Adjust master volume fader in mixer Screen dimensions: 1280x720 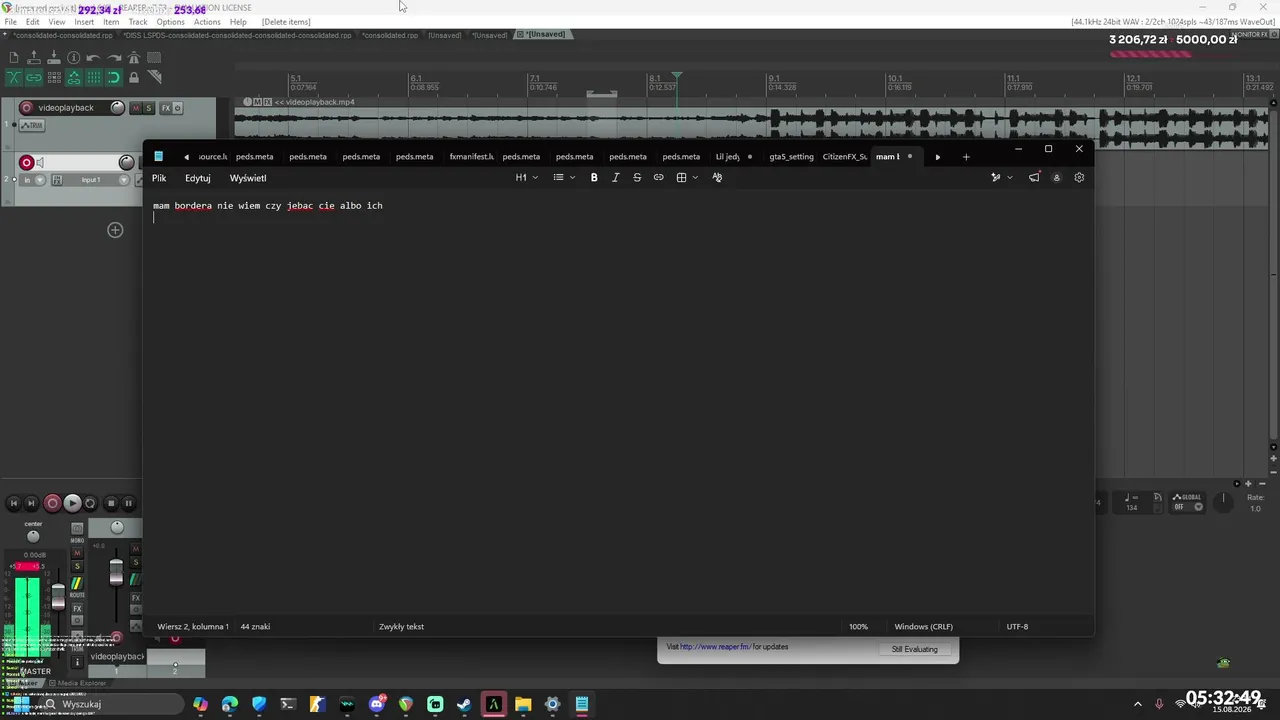click(x=58, y=599)
